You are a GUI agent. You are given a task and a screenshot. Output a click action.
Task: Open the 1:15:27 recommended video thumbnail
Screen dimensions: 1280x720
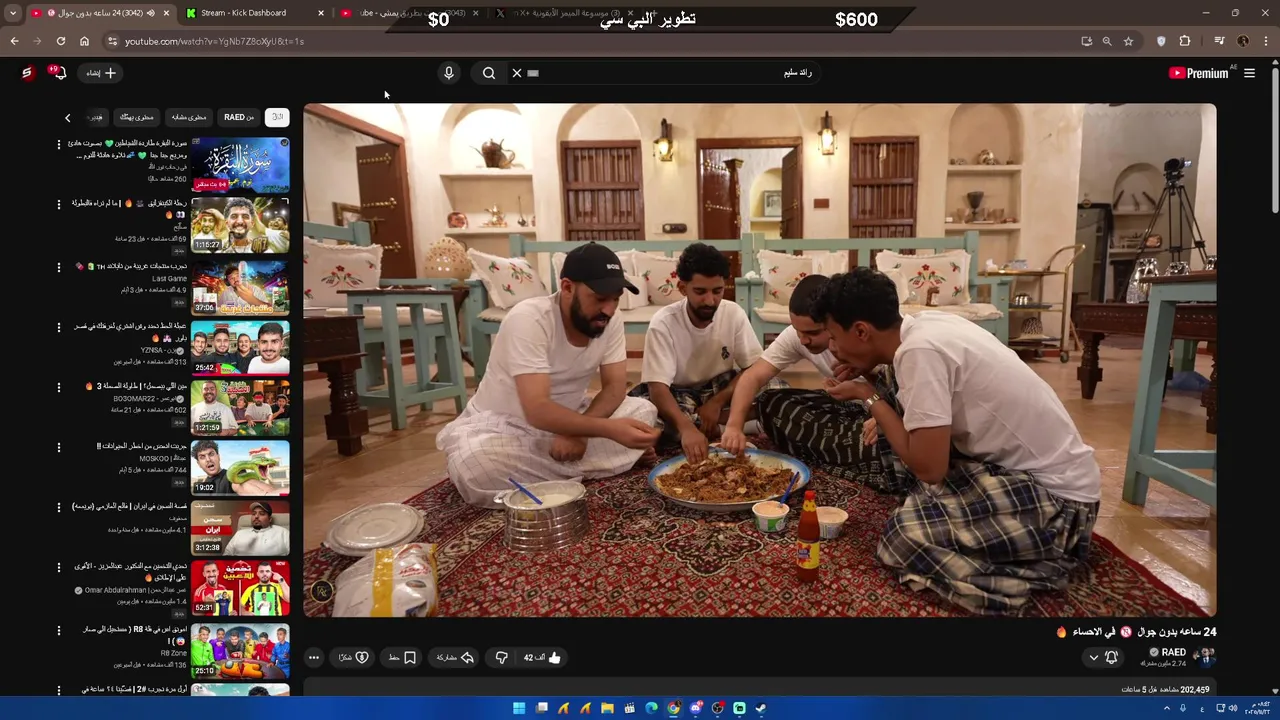coord(240,225)
